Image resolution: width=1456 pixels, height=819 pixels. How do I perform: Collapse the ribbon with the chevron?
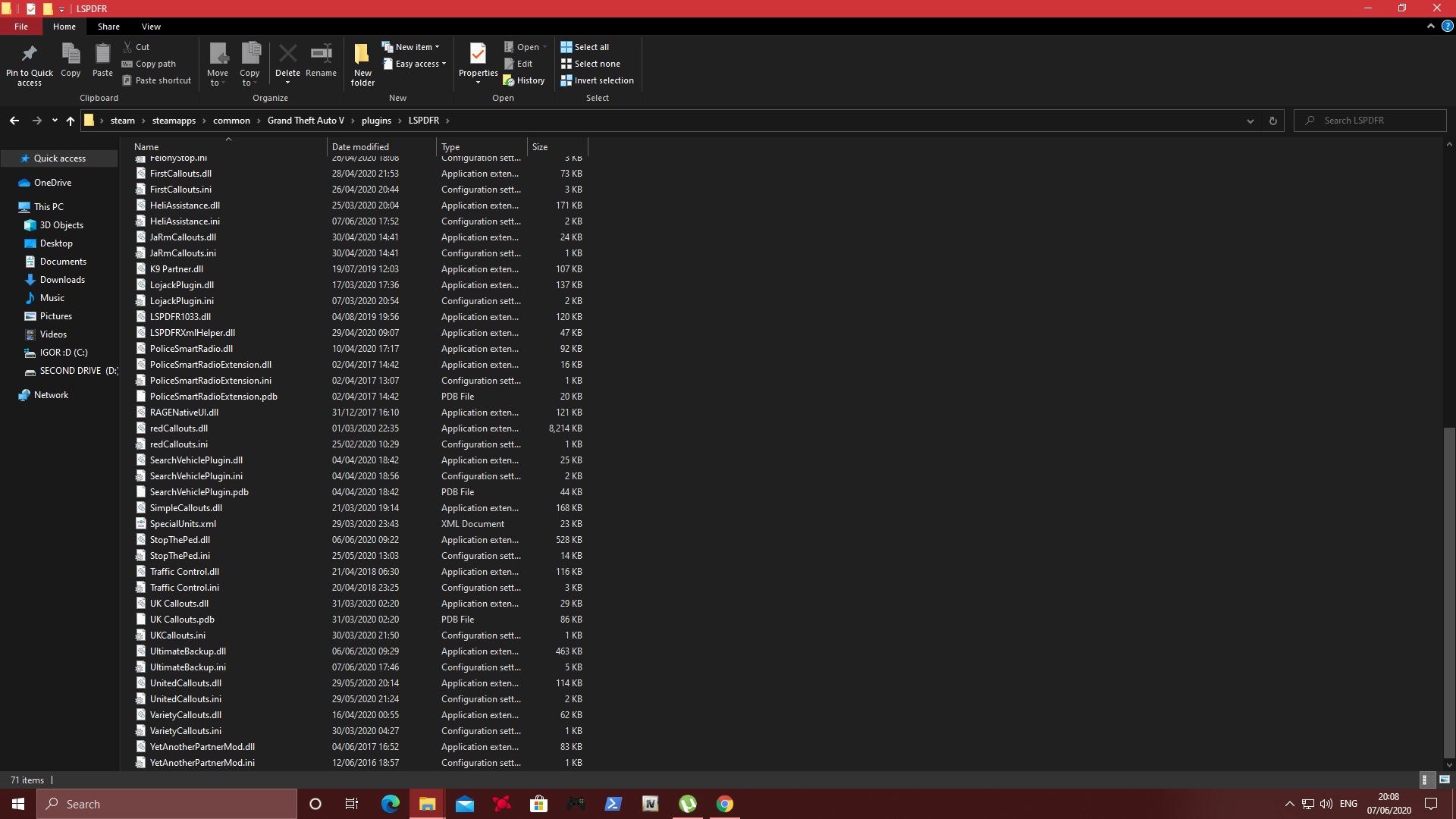coord(1431,27)
